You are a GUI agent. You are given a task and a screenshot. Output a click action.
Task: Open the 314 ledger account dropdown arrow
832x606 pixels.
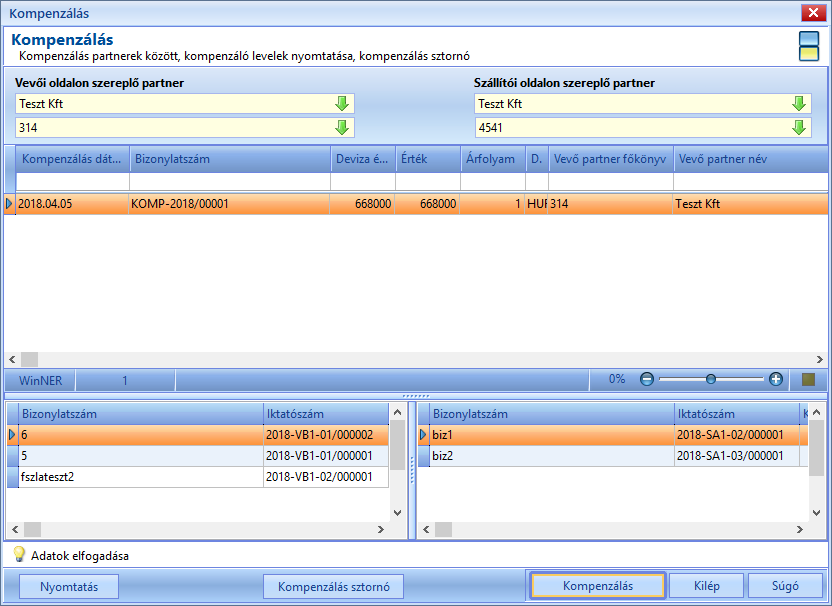(x=342, y=127)
